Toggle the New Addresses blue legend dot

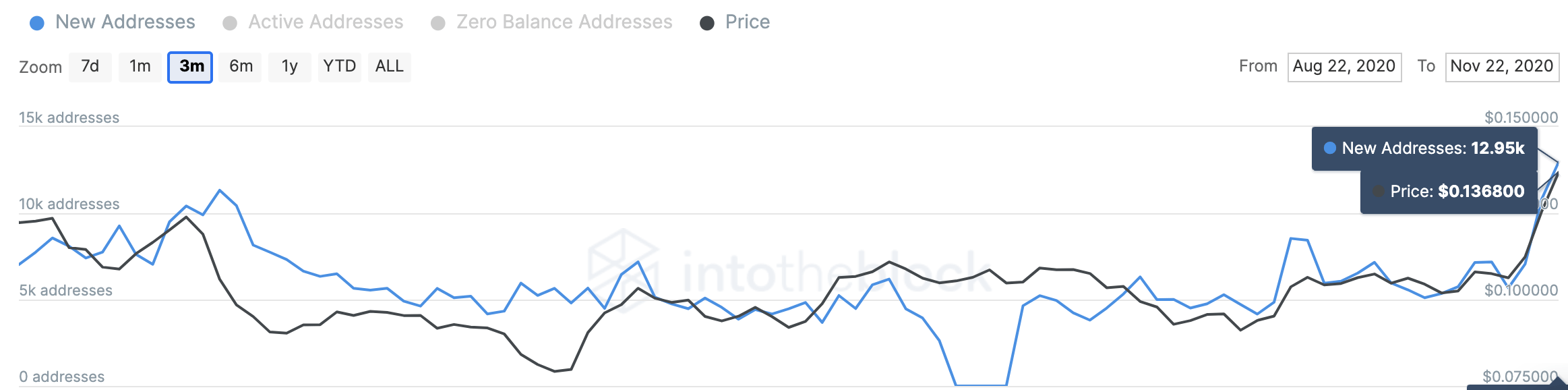(x=37, y=23)
